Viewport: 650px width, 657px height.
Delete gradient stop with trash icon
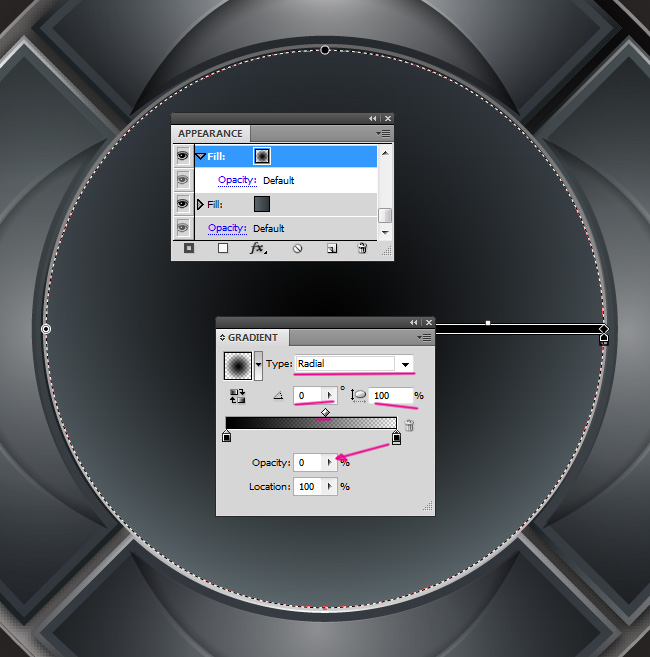click(408, 427)
